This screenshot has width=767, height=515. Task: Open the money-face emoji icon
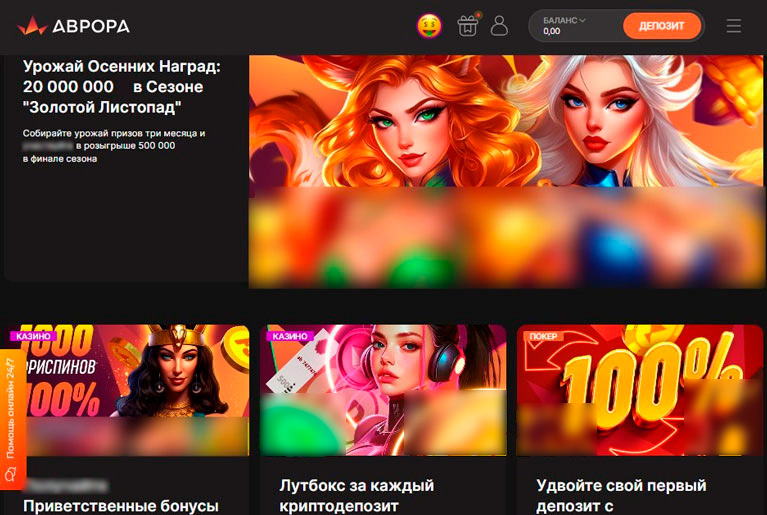429,26
